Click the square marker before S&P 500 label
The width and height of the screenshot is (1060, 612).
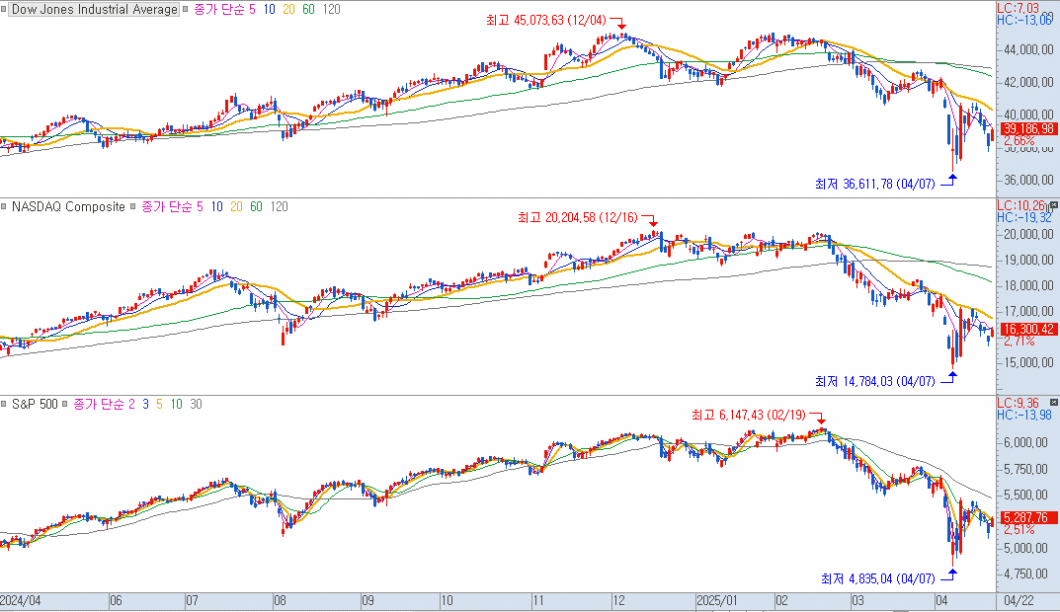click(5, 404)
